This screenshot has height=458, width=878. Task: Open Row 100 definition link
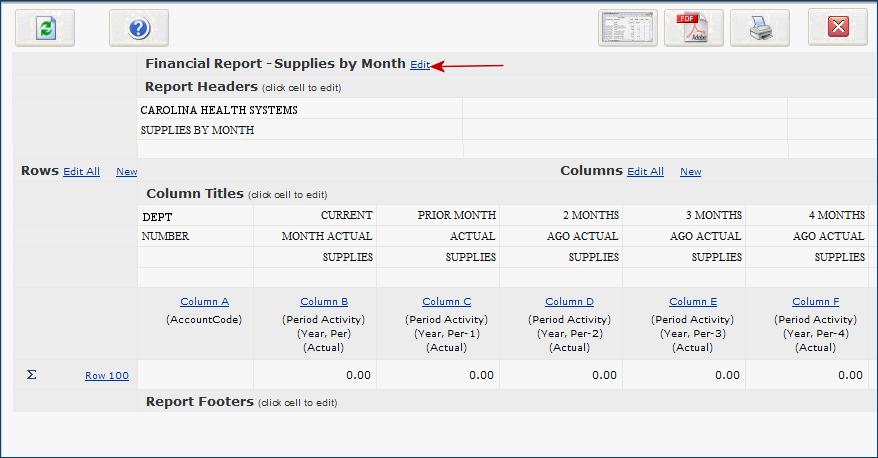pyautogui.click(x=106, y=376)
